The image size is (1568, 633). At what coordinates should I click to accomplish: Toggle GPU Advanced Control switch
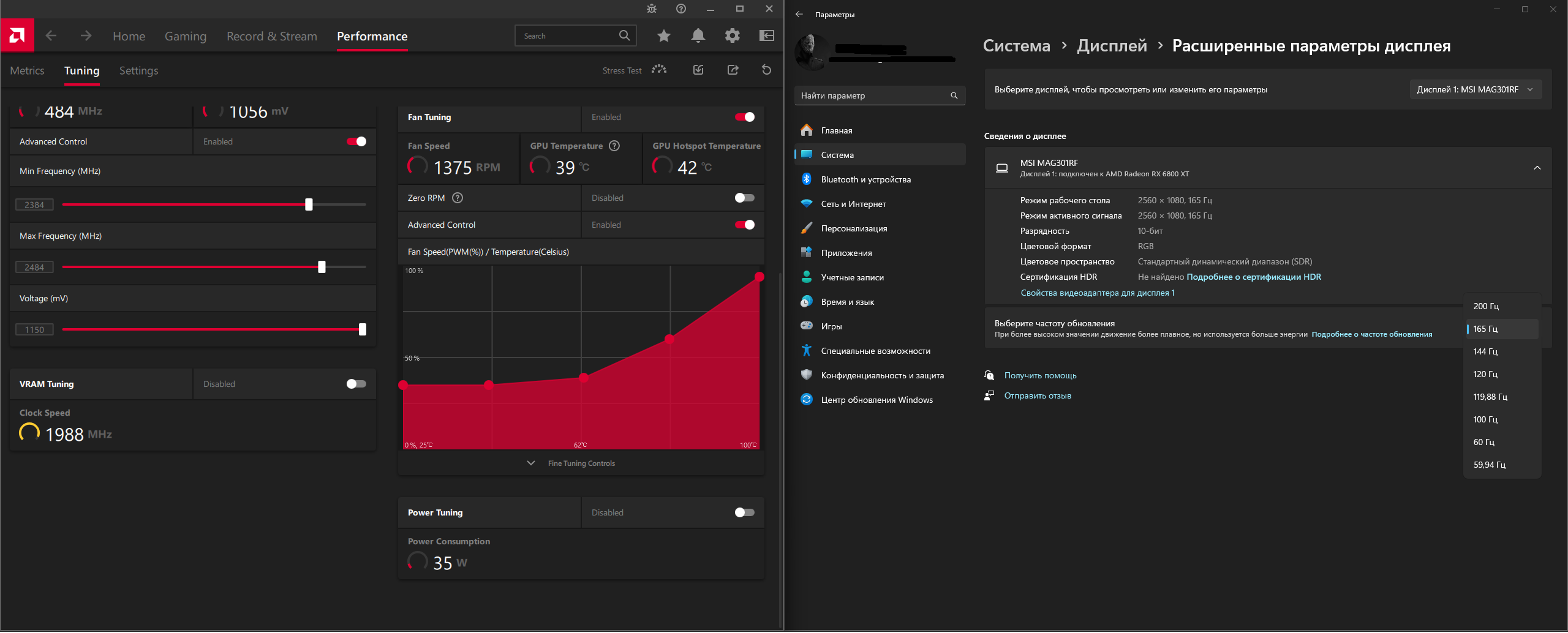[x=356, y=141]
